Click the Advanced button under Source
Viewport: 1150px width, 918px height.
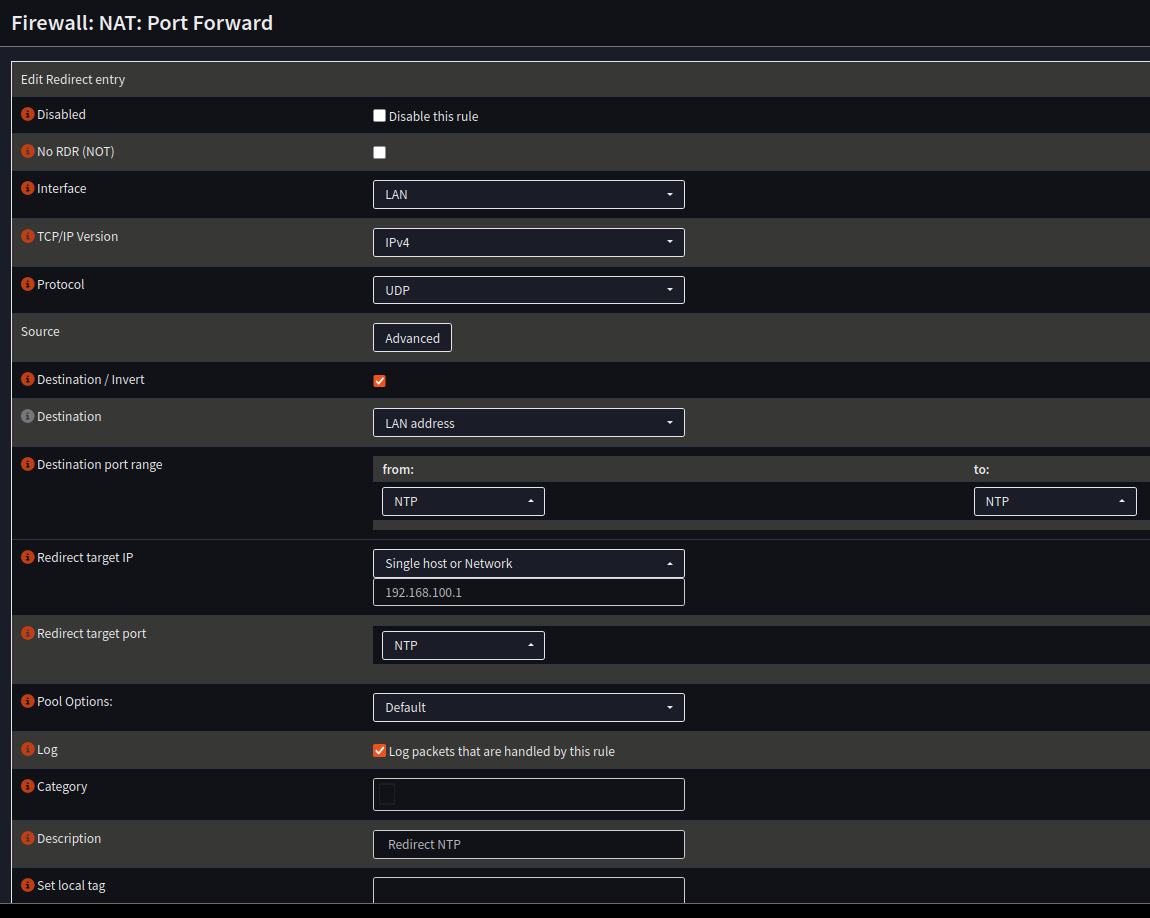click(x=412, y=337)
